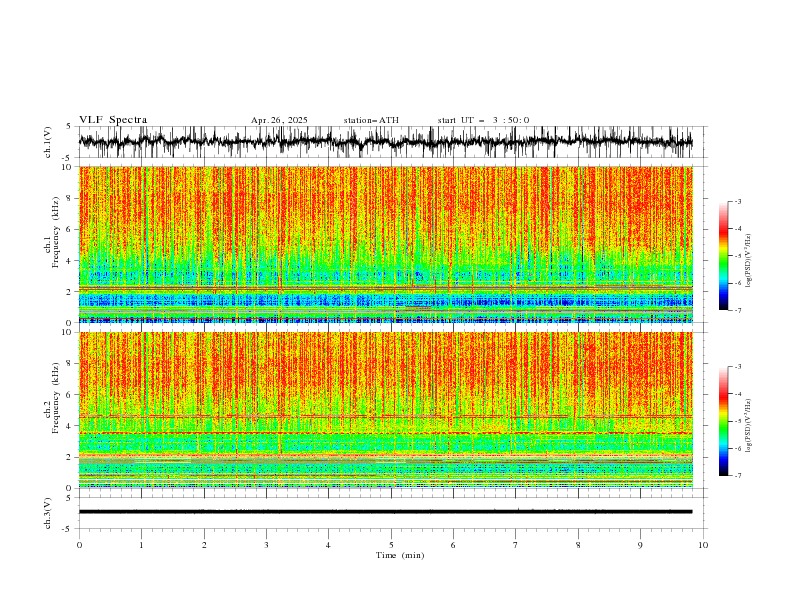
Task: Click the ch.2 spectrogram PSD color bar
Action: [723, 421]
